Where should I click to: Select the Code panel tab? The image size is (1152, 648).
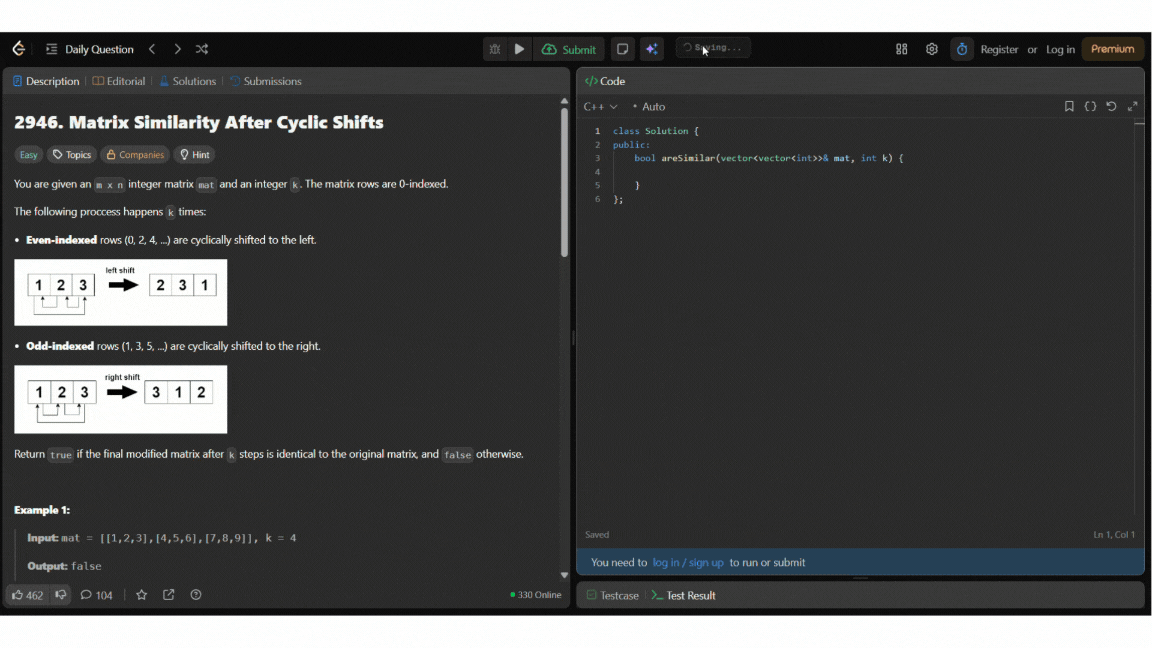605,81
